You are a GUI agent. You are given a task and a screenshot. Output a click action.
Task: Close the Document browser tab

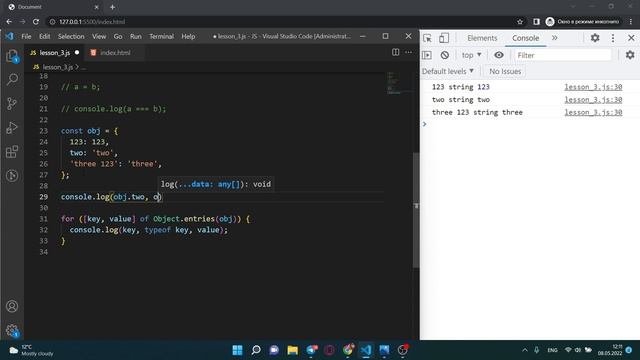click(96, 7)
